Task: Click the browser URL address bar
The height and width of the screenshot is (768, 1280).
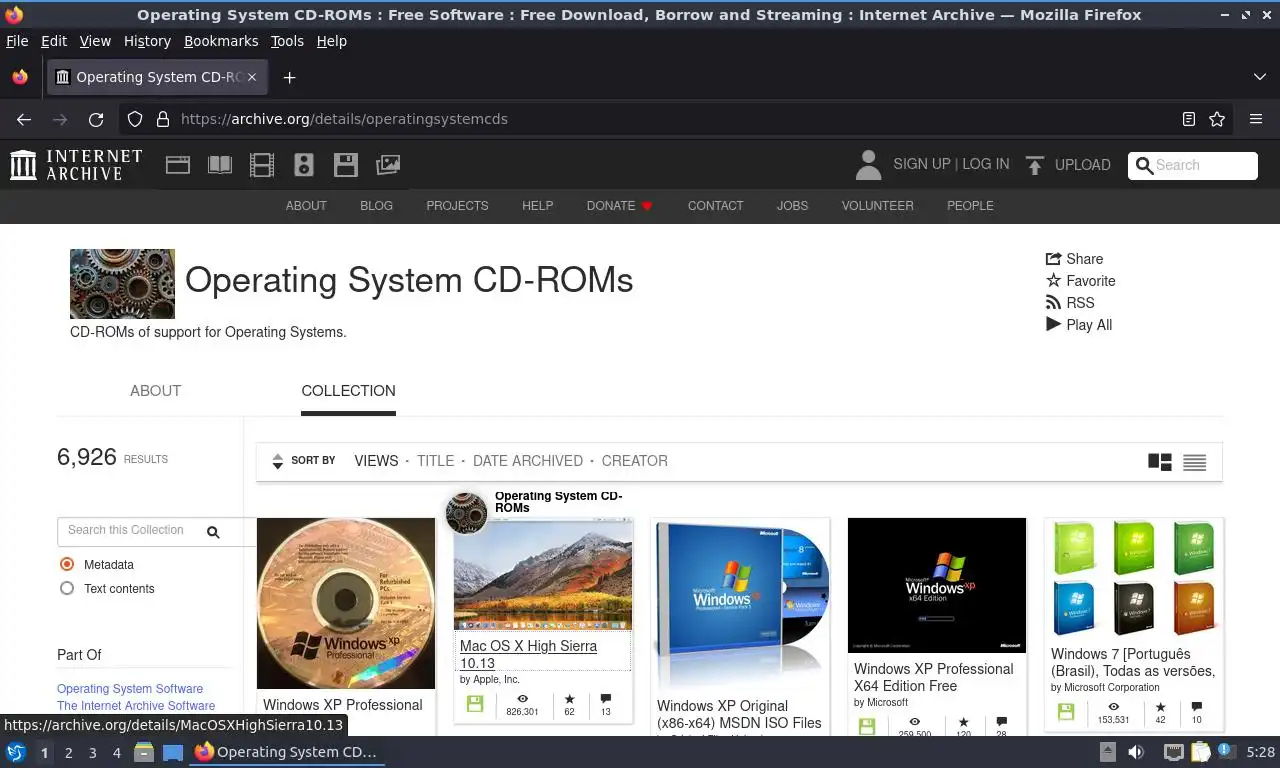Action: pos(670,119)
